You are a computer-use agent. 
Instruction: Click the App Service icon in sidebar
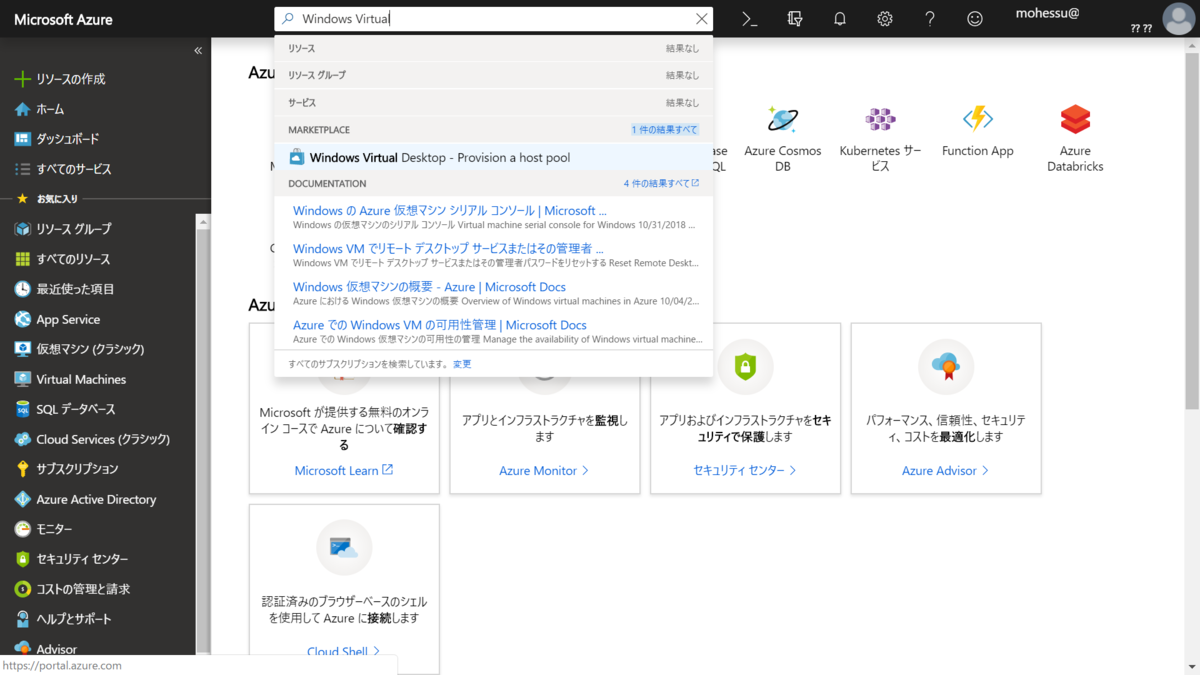[x=22, y=319]
